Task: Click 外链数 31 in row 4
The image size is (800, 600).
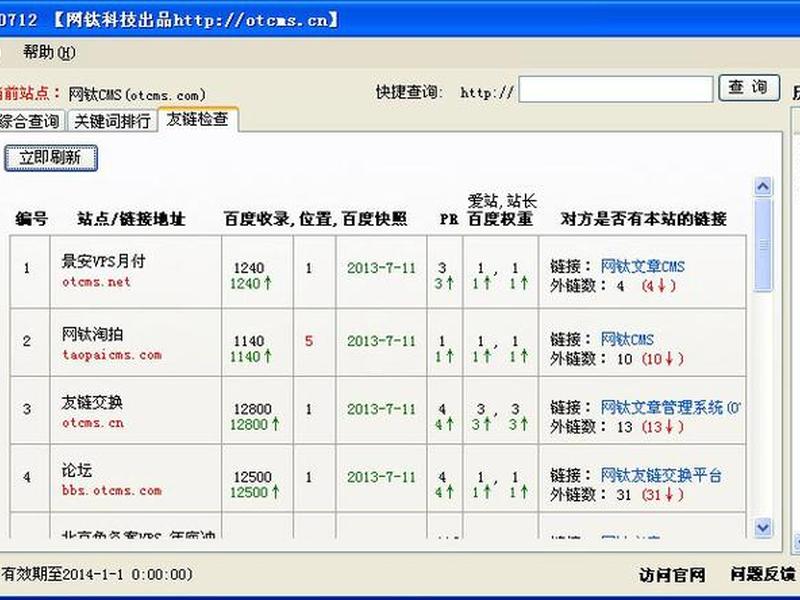Action: point(591,495)
